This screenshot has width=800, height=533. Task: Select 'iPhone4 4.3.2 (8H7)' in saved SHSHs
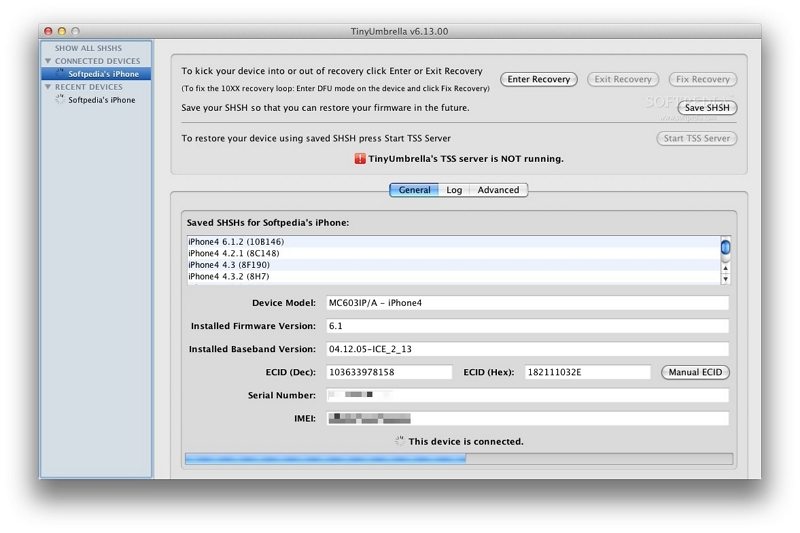coord(454,276)
